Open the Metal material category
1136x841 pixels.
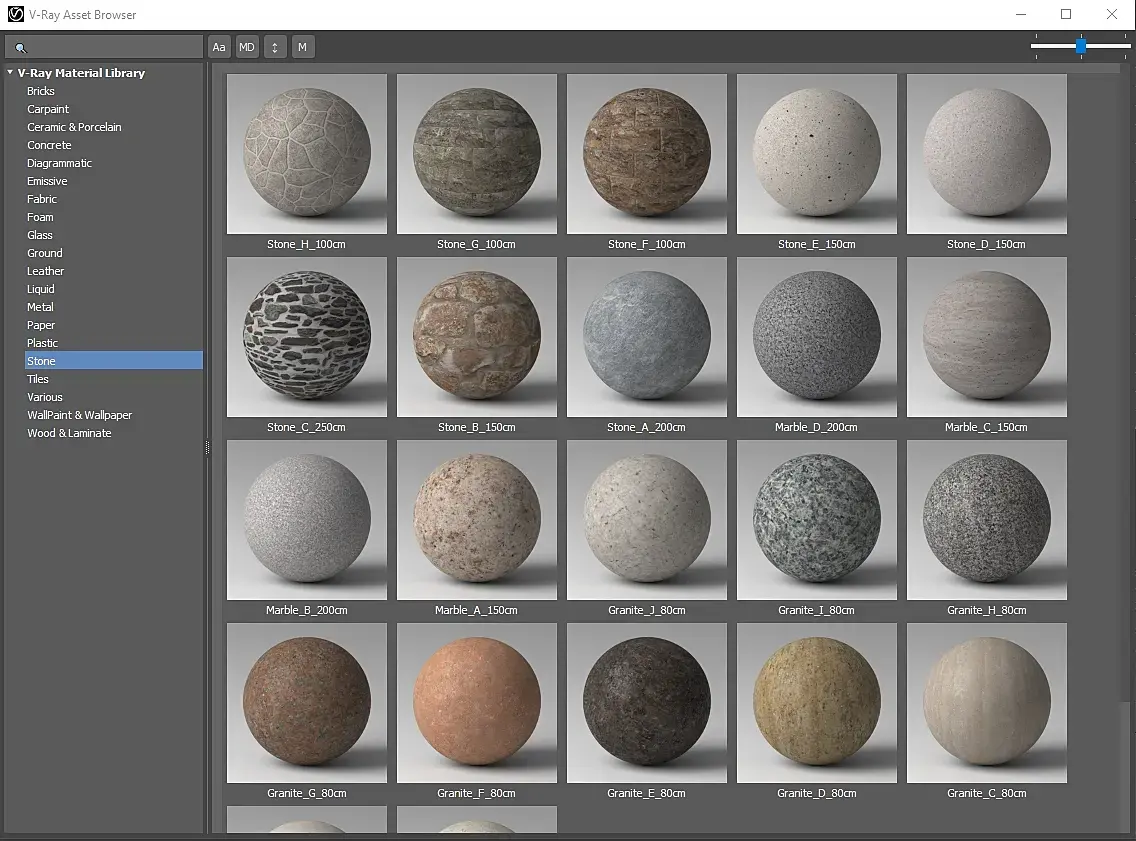click(x=40, y=307)
